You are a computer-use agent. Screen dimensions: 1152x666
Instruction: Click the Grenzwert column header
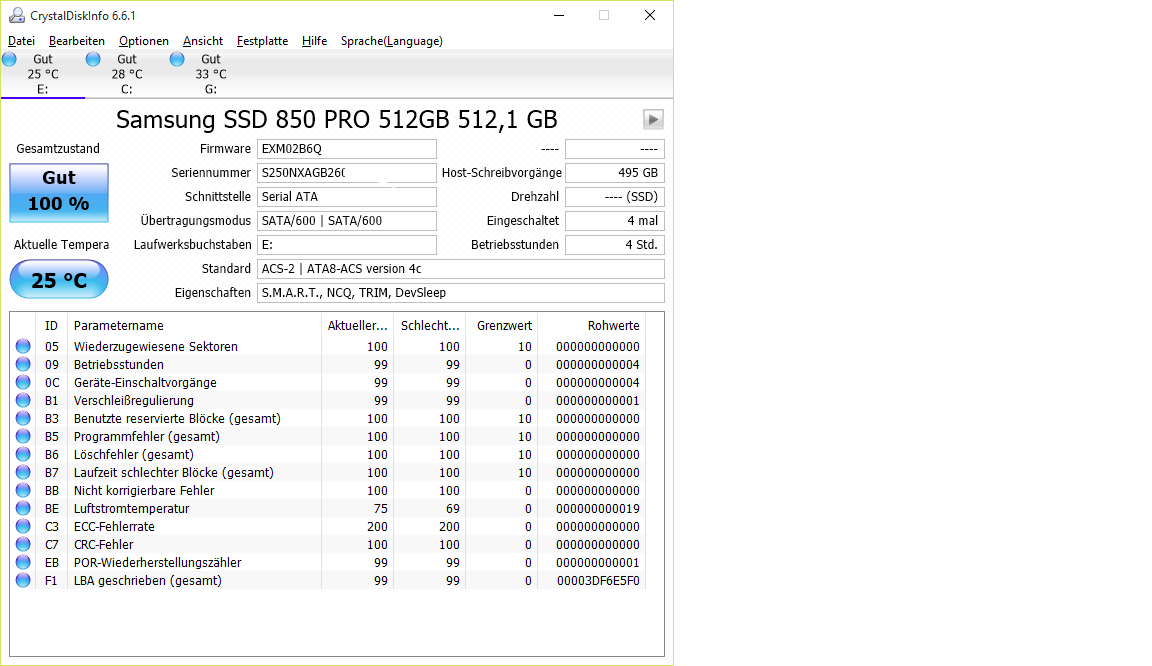[502, 326]
